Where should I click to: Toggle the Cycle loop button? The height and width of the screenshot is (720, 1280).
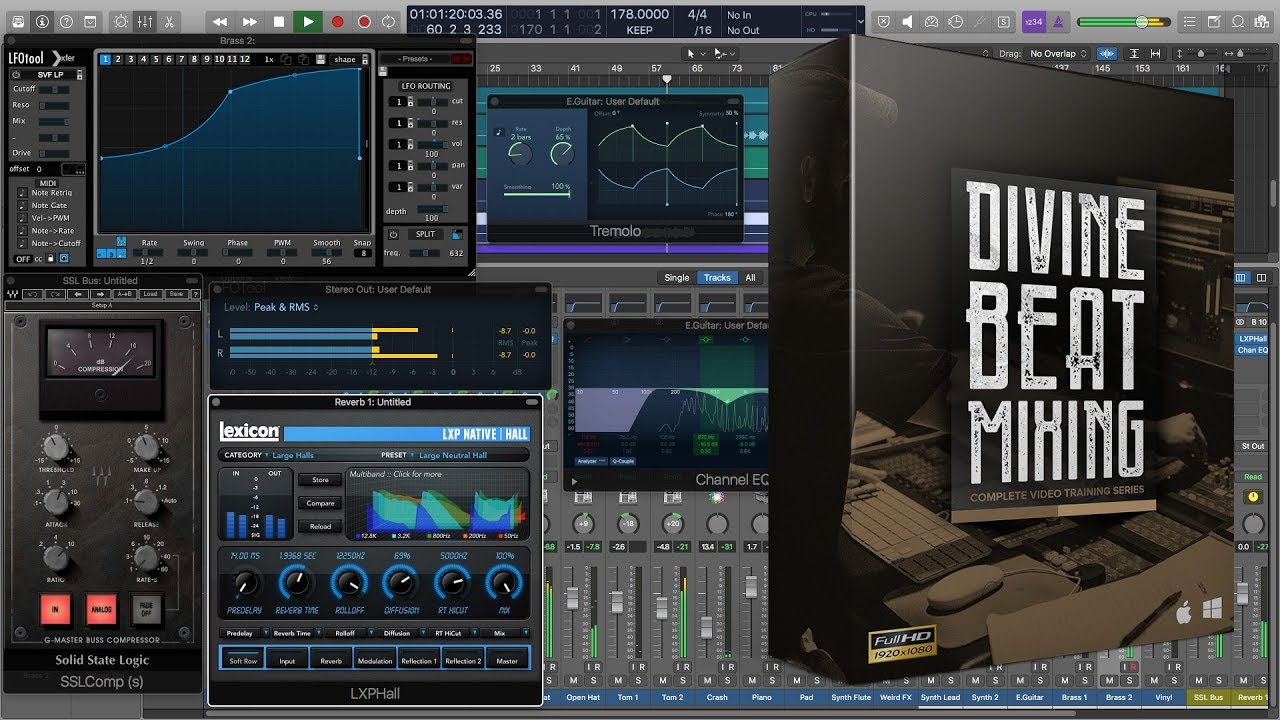pos(388,21)
